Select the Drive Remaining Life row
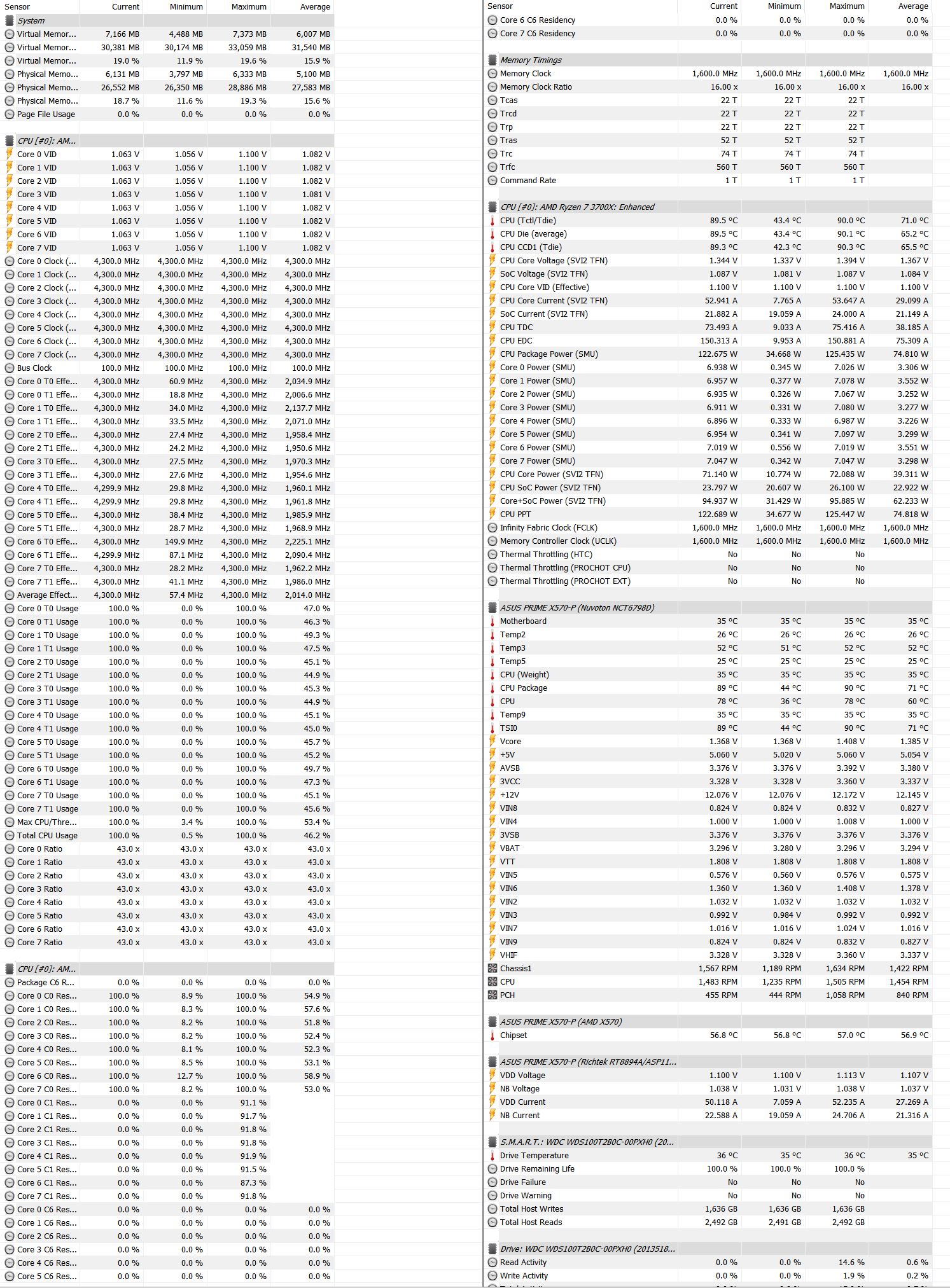 [709, 1169]
